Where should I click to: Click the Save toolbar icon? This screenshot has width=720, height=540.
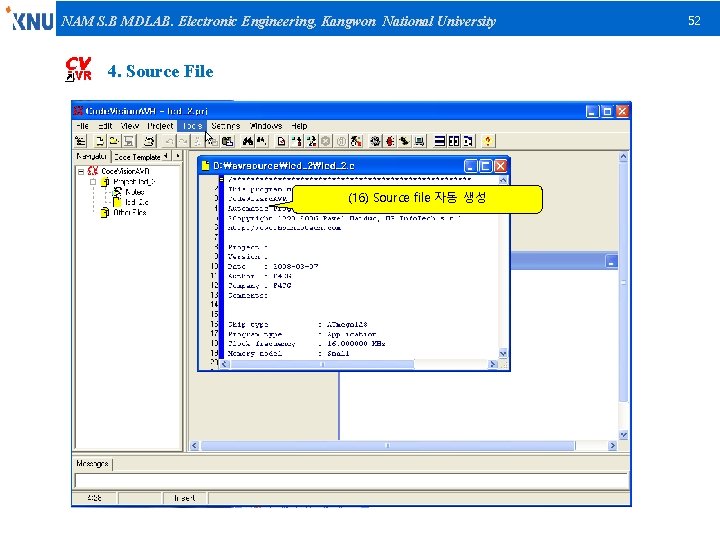[x=129, y=141]
